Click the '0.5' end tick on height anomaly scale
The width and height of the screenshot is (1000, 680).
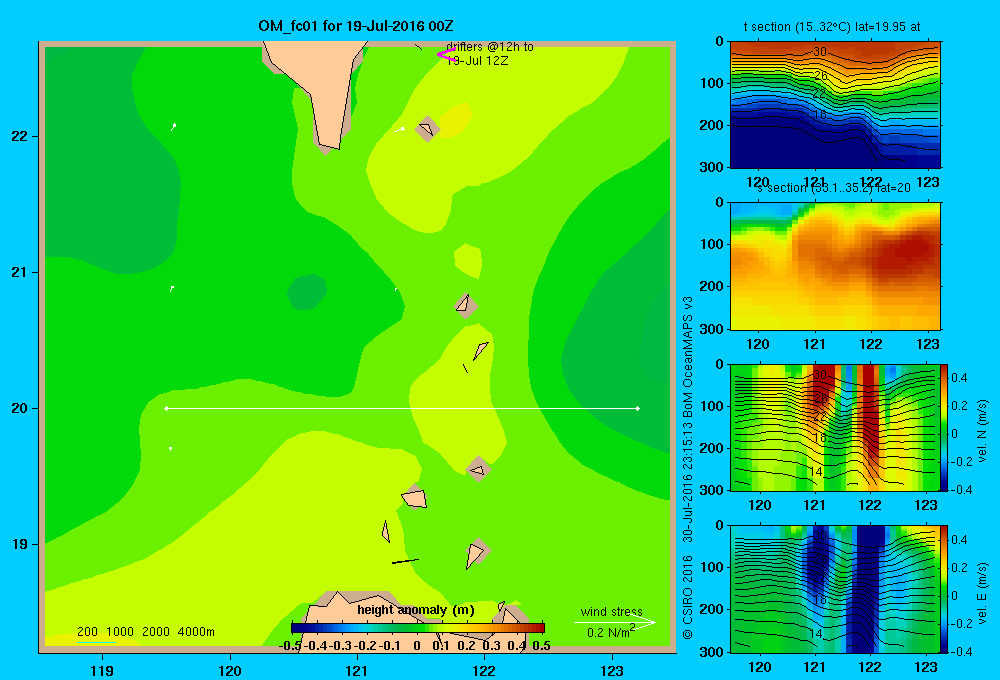[541, 646]
